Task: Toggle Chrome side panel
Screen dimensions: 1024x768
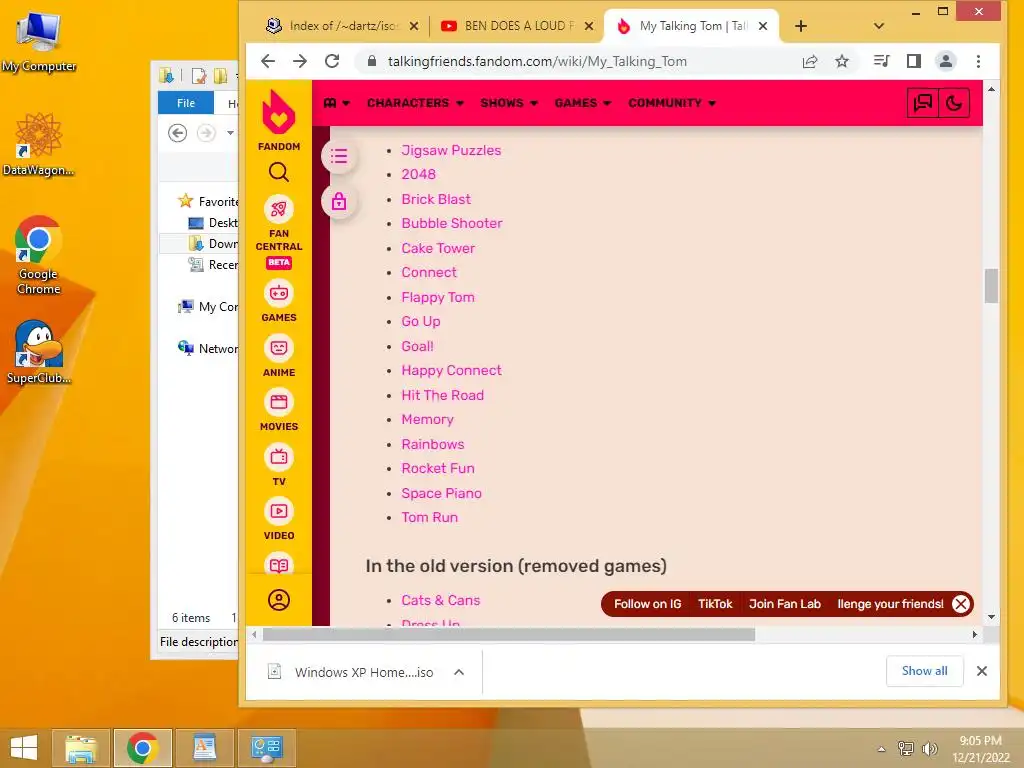Action: (914, 61)
